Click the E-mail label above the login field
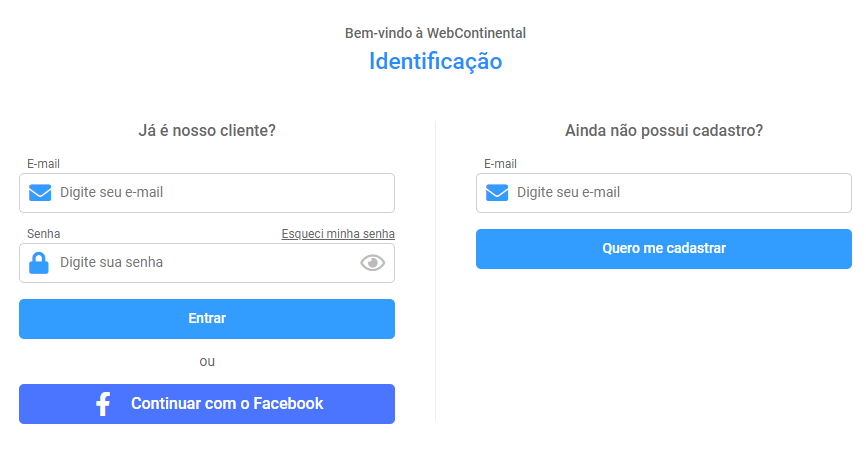 tap(43, 164)
